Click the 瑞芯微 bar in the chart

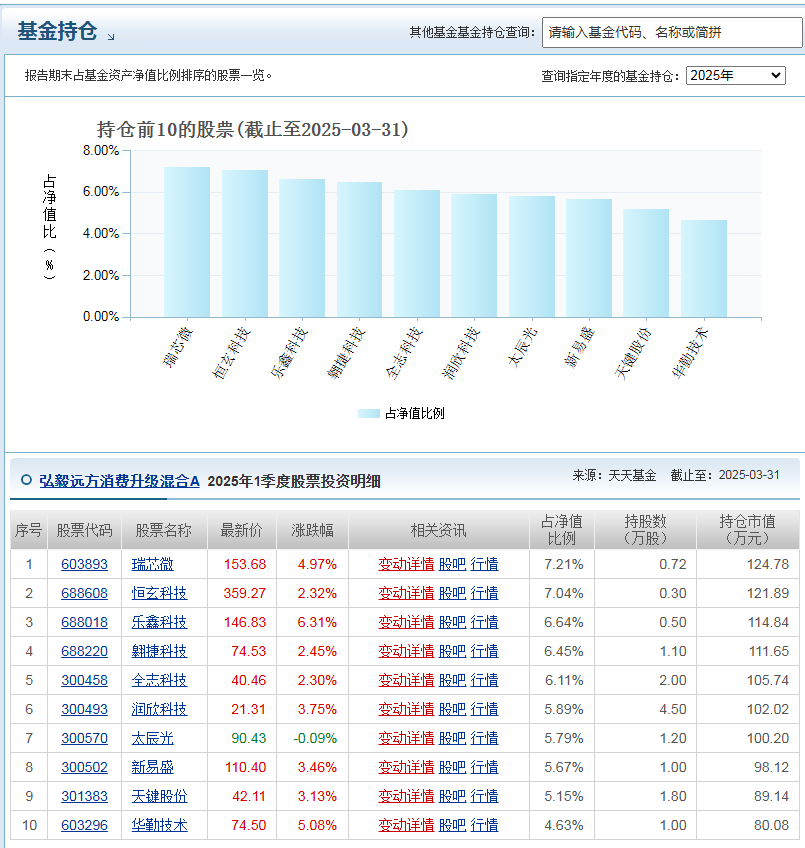pyautogui.click(x=187, y=242)
